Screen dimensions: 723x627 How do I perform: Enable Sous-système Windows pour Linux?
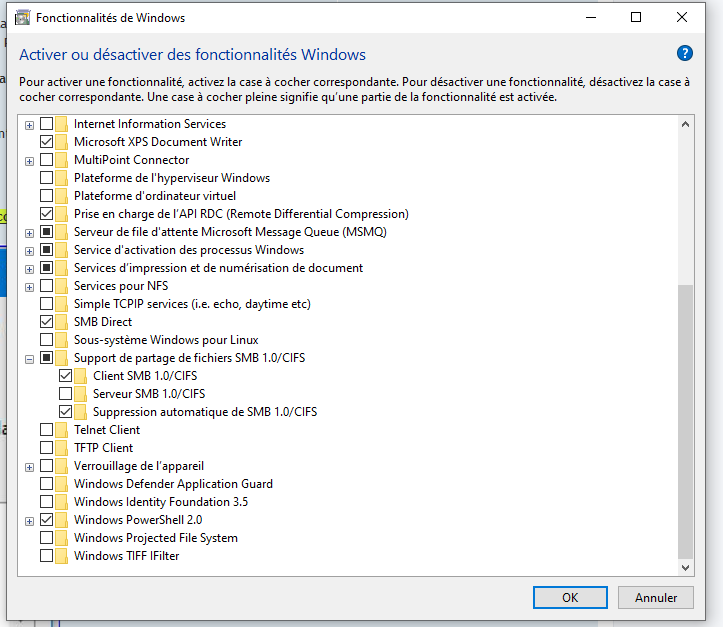pos(47,339)
